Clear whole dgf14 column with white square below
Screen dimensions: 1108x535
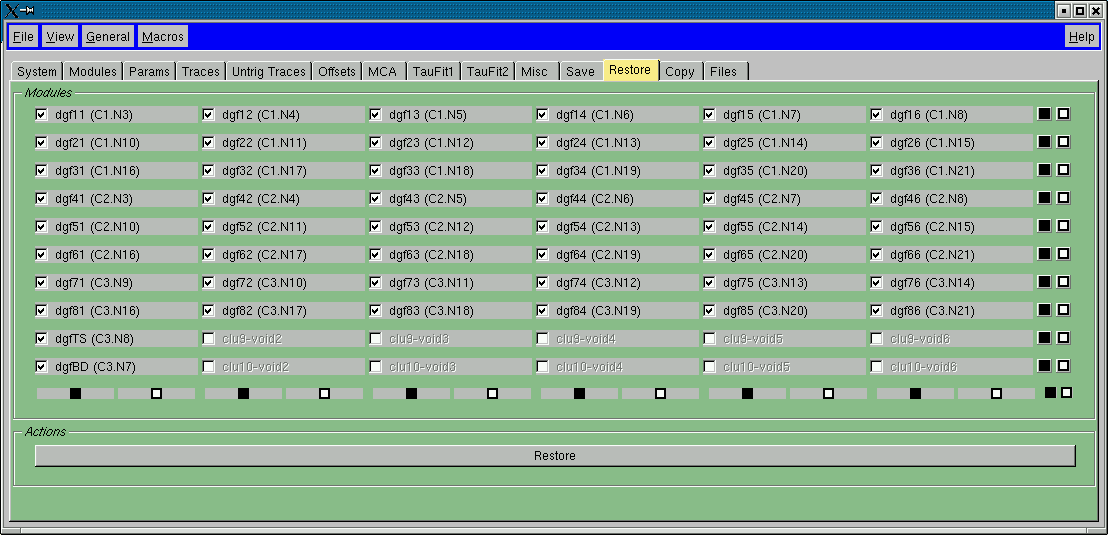coord(661,394)
